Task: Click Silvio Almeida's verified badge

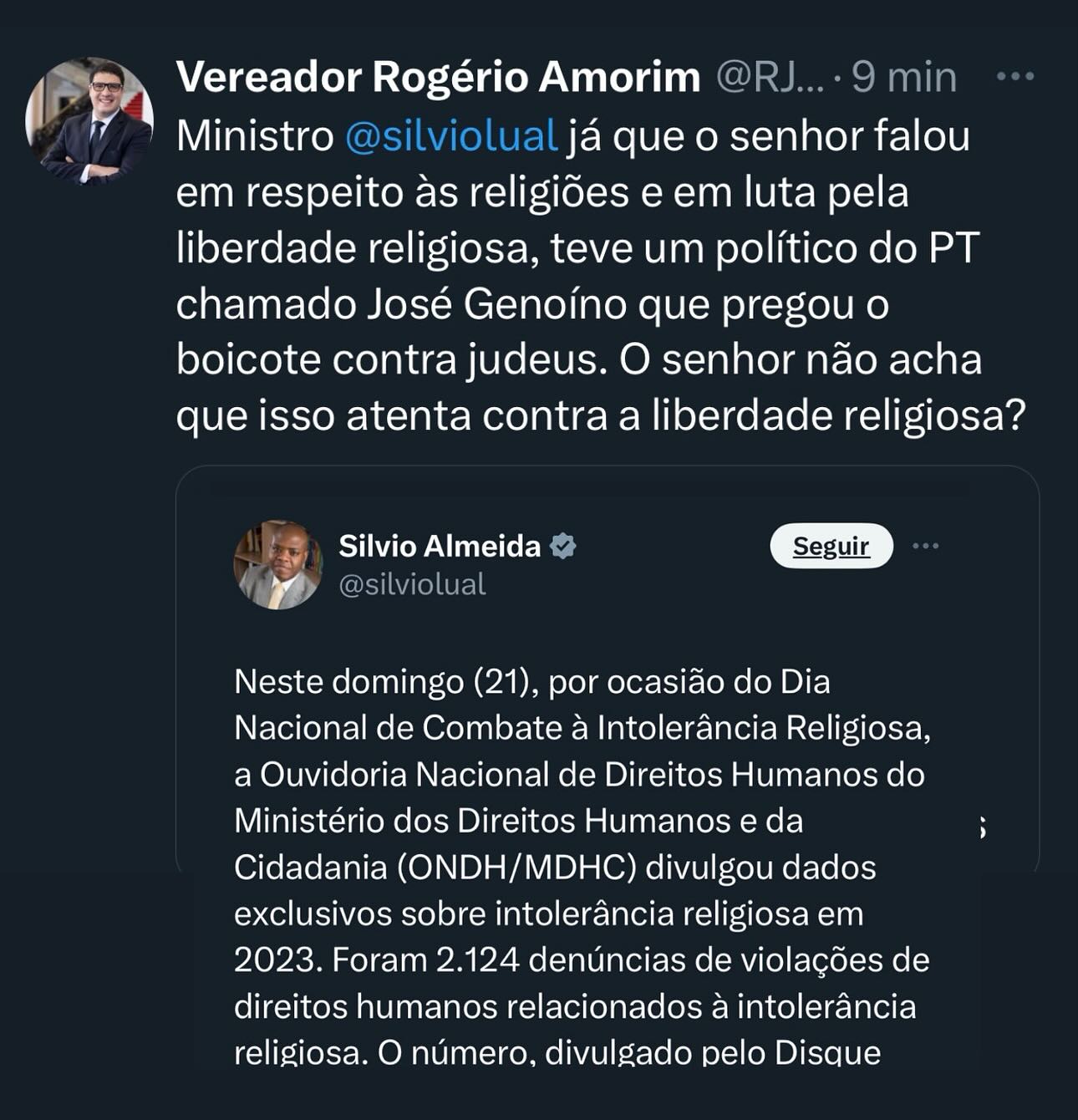Action: 563,546
